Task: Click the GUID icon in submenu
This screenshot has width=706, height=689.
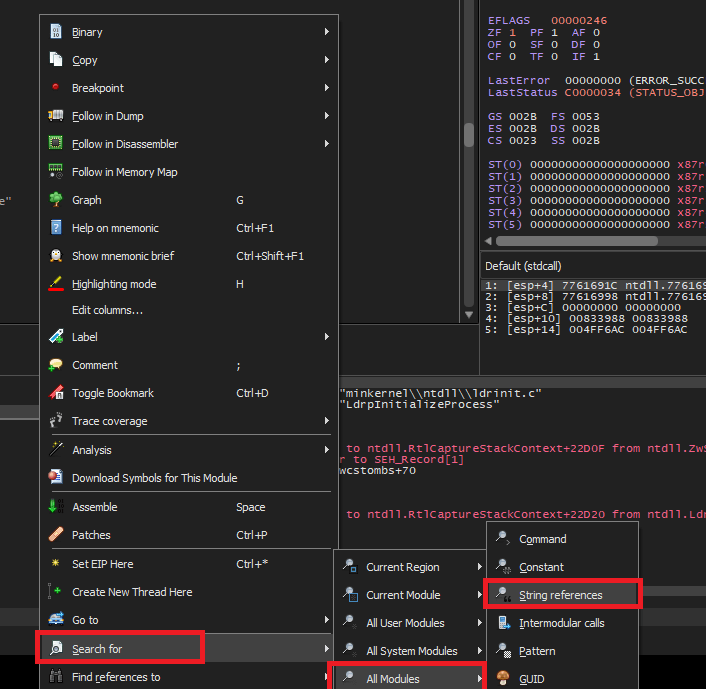Action: (503, 679)
